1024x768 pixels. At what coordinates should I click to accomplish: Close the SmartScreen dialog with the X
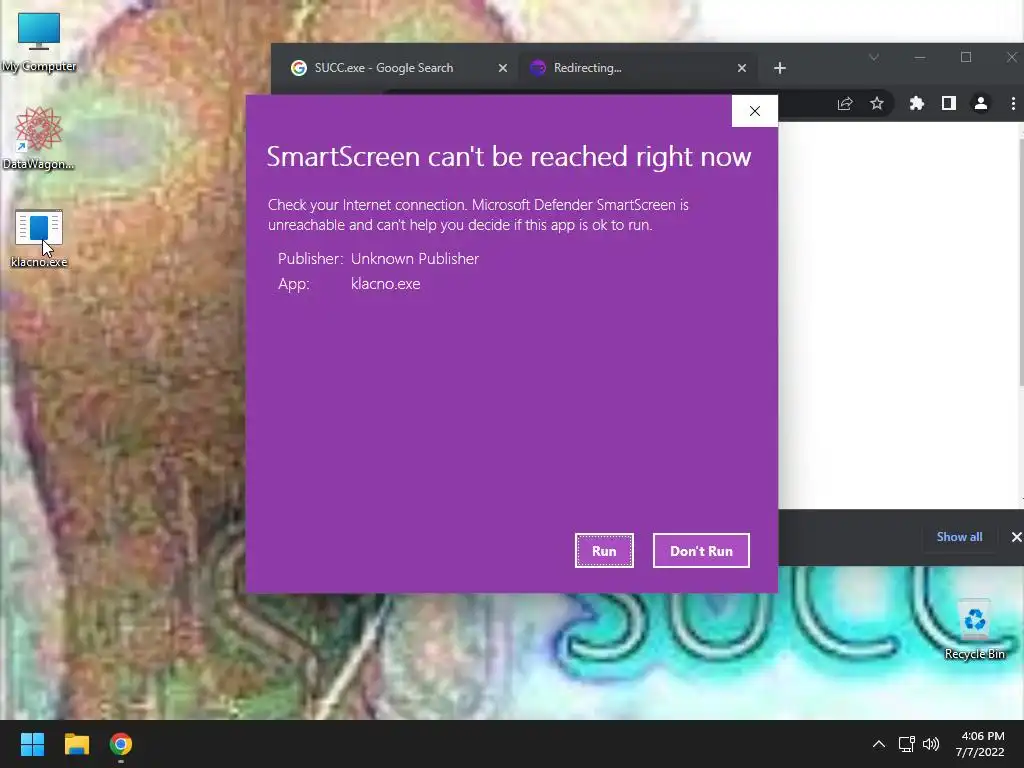(755, 111)
